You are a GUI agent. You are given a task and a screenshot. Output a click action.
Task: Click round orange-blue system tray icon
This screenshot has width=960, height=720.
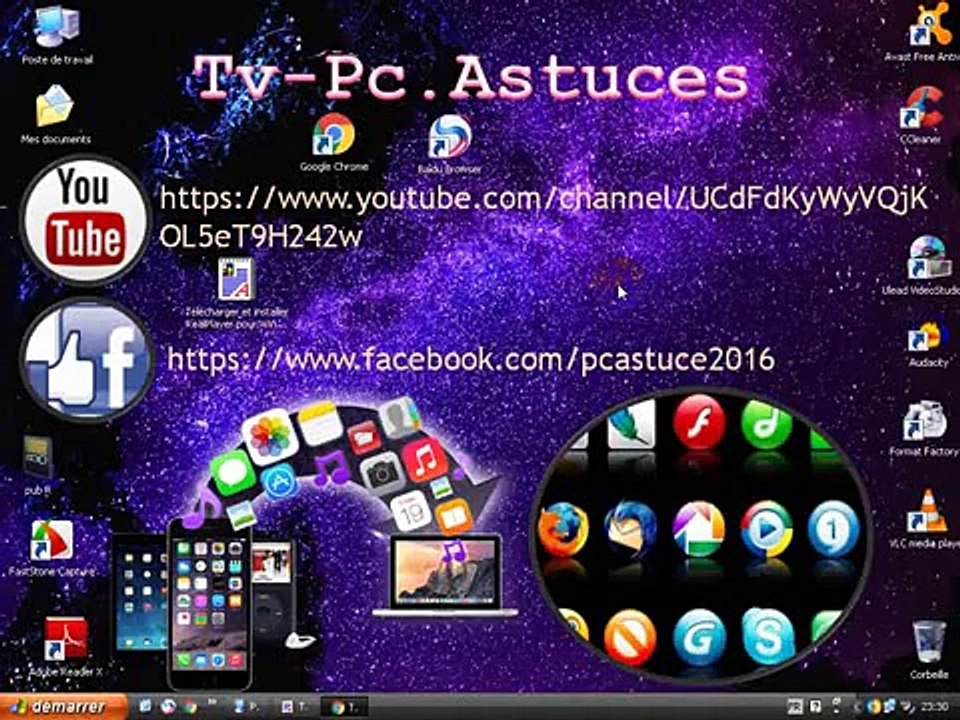coord(874,707)
